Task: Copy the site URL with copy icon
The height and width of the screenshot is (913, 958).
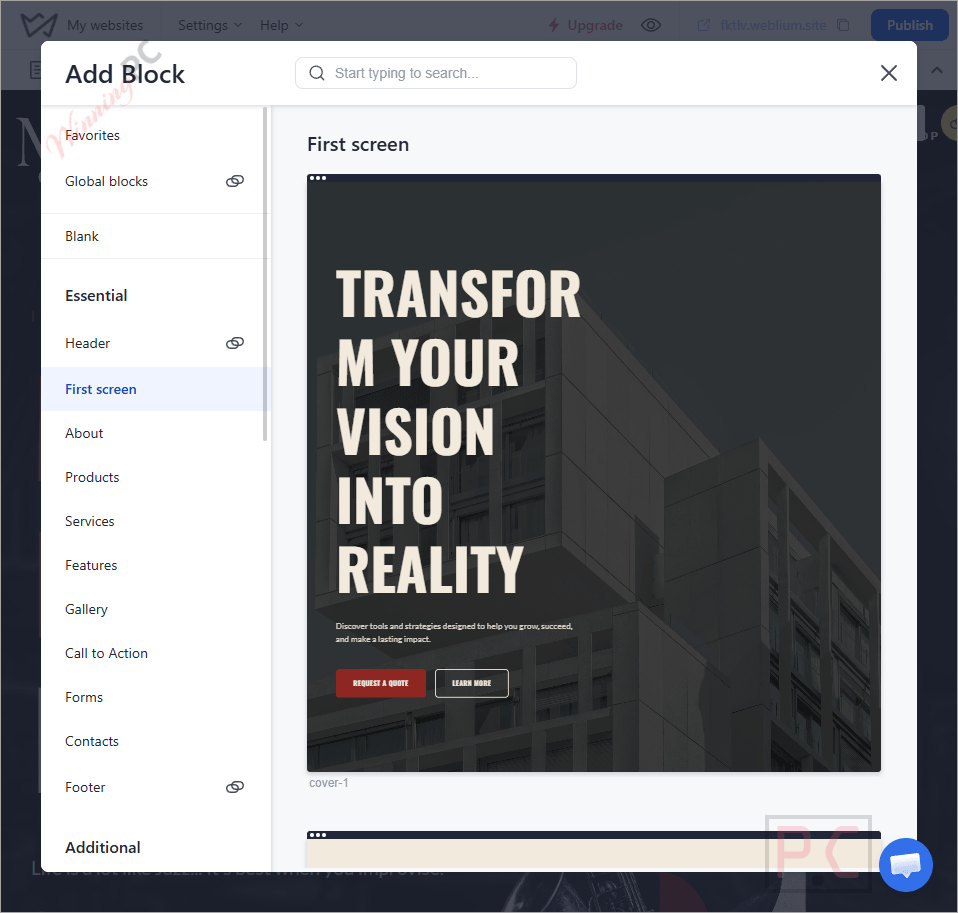Action: (843, 25)
